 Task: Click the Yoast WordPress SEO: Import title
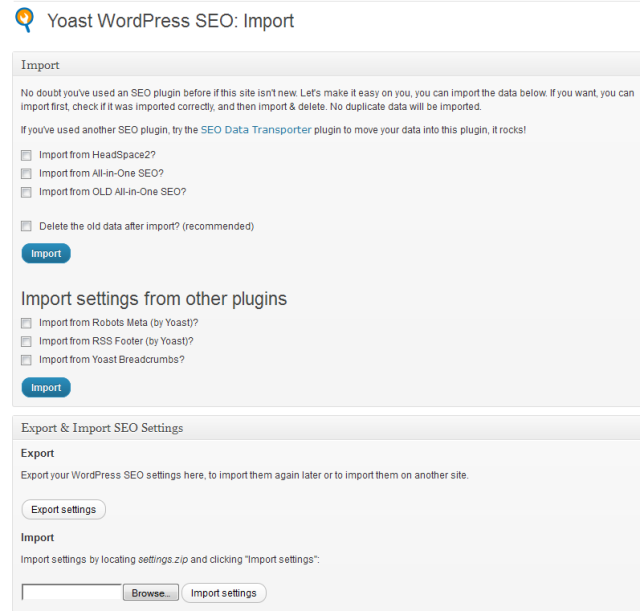pyautogui.click(x=170, y=20)
